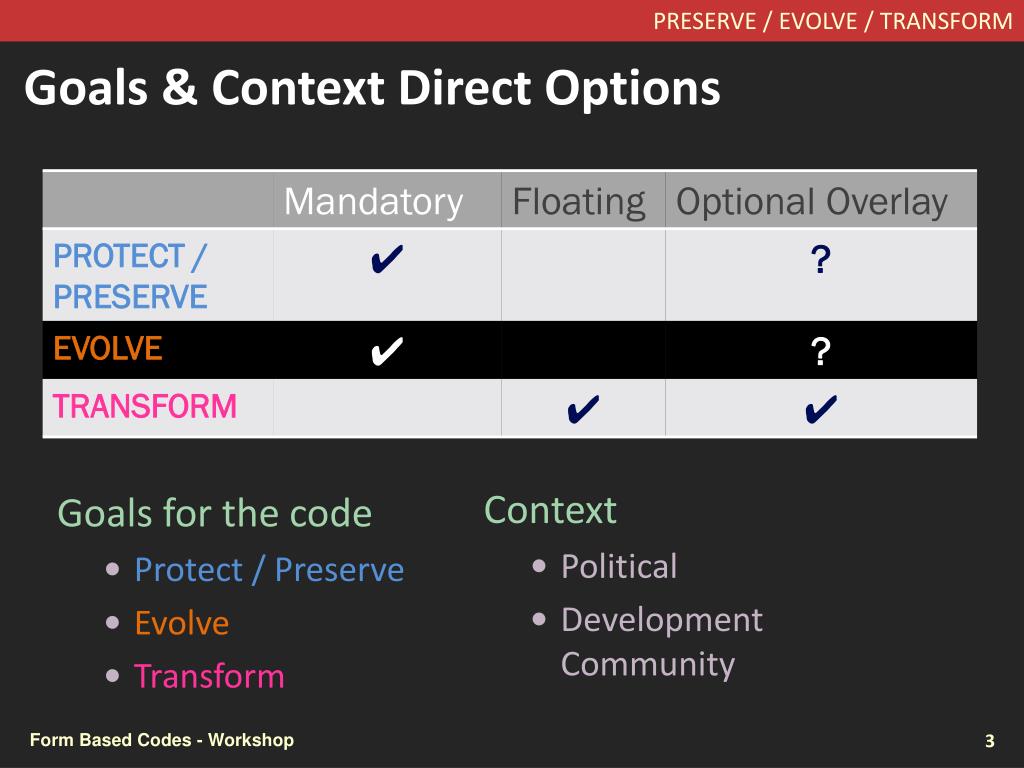1024x768 pixels.
Task: Click the checkmark in Protect/Preserve Mandatory cell
Action: (387, 259)
